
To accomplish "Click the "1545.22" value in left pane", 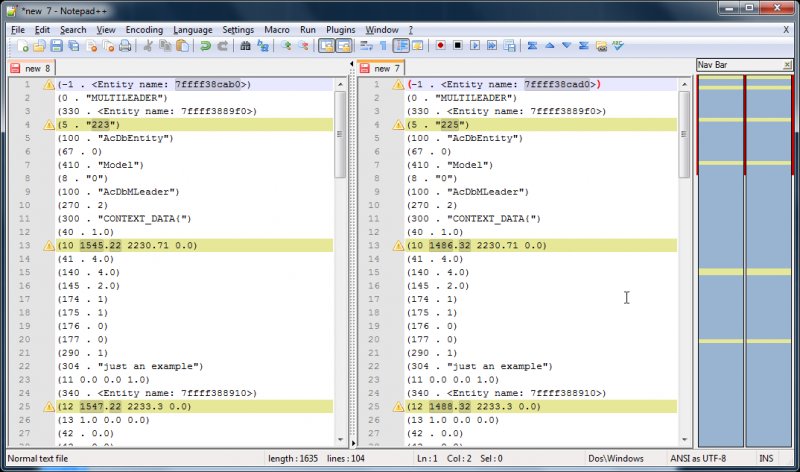I will click(x=101, y=245).
